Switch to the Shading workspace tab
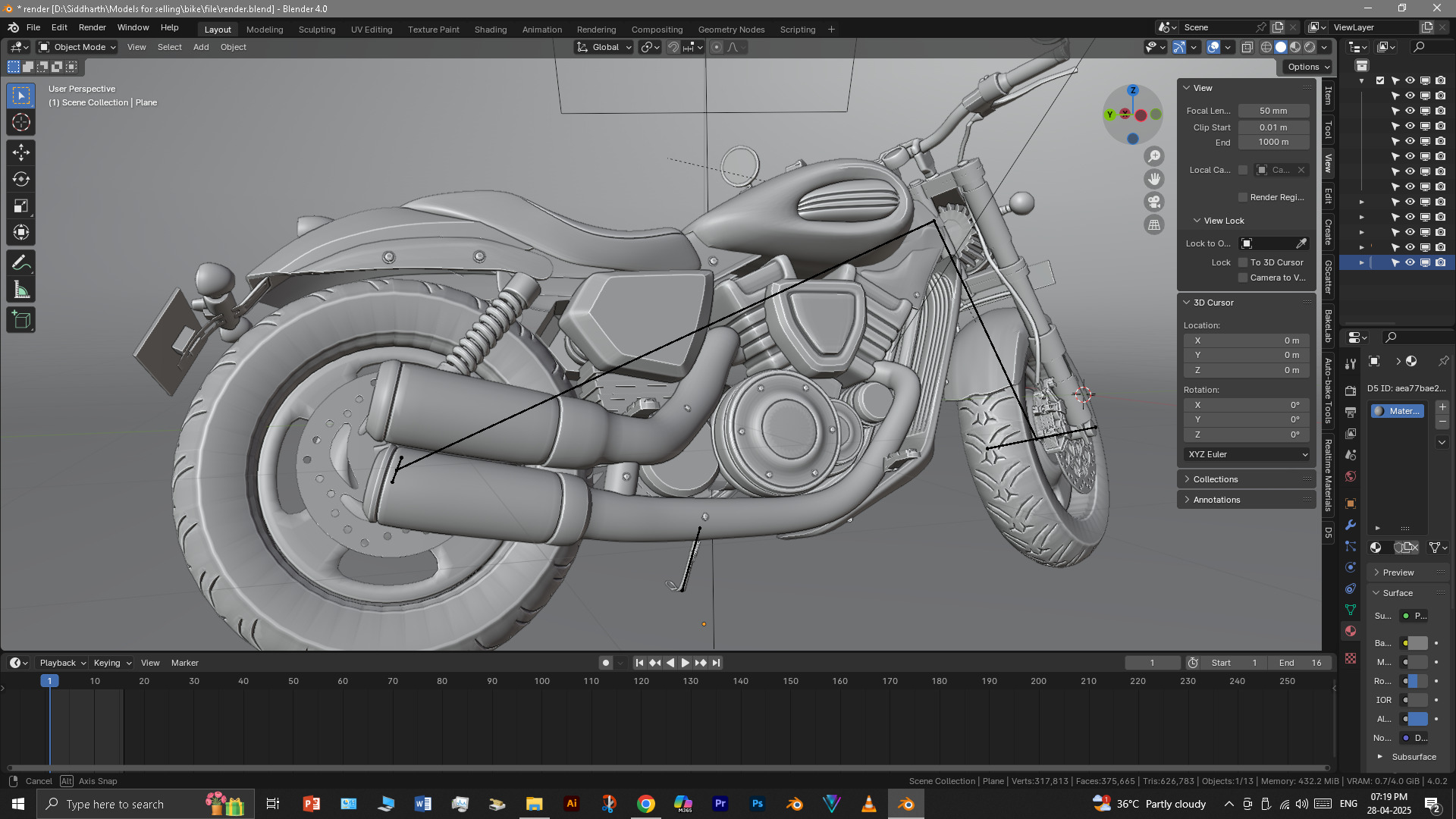 (x=491, y=30)
